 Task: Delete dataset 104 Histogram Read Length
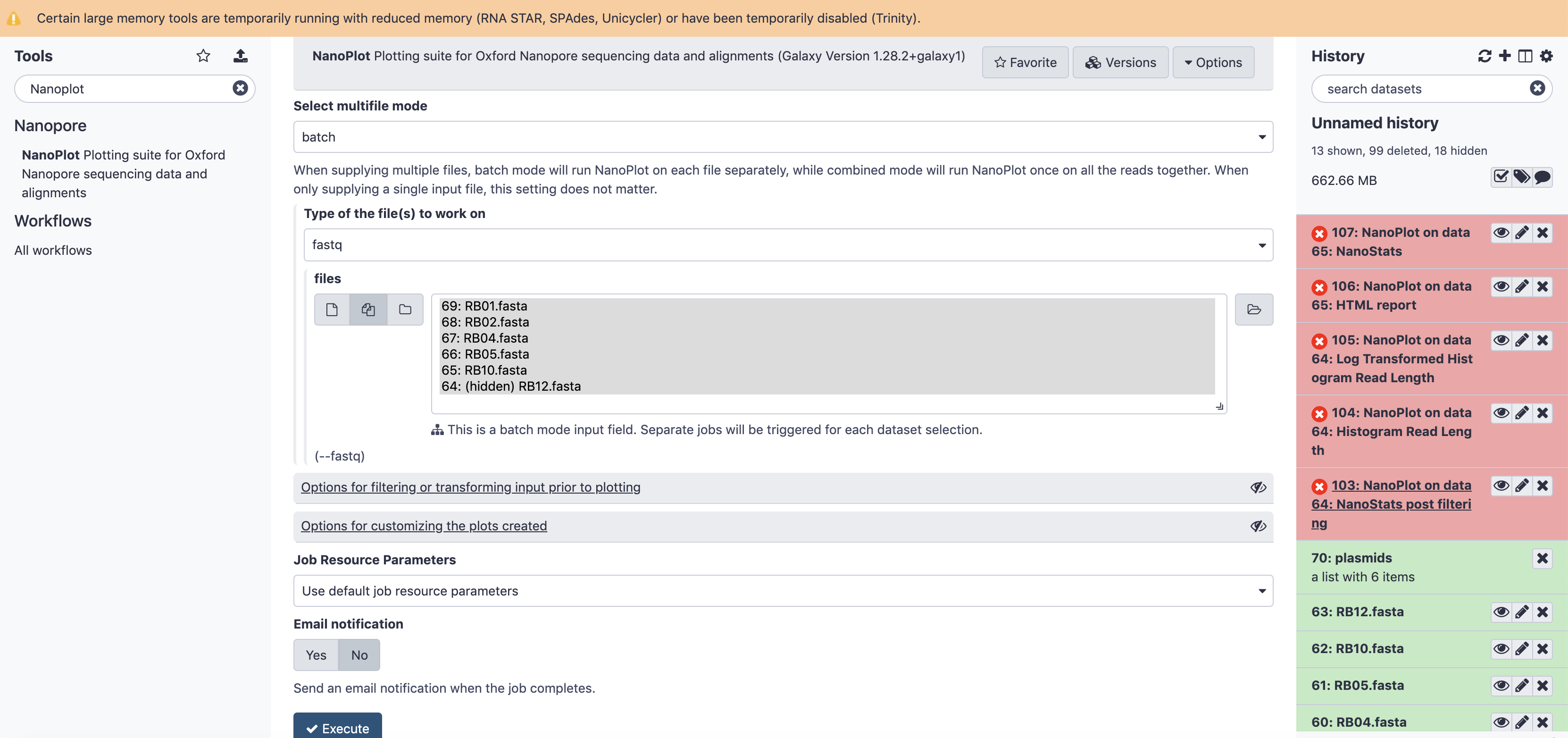point(1543,413)
